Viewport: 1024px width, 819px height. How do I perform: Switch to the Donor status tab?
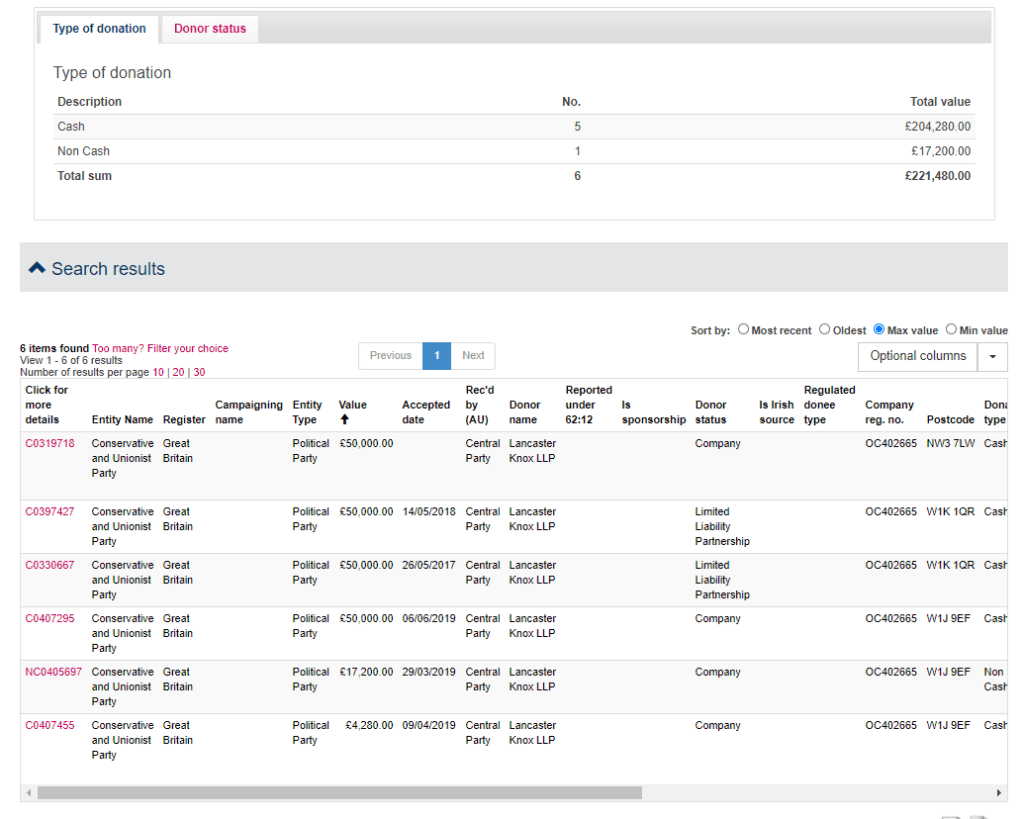pos(209,29)
